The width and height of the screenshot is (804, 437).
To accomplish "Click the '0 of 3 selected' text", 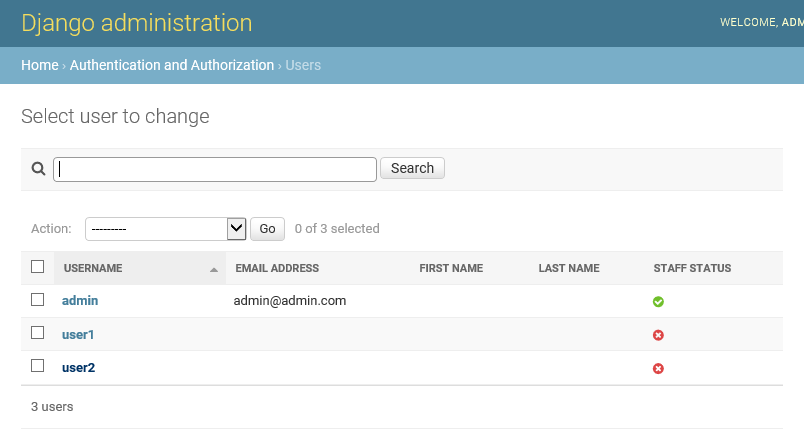I will coord(337,229).
